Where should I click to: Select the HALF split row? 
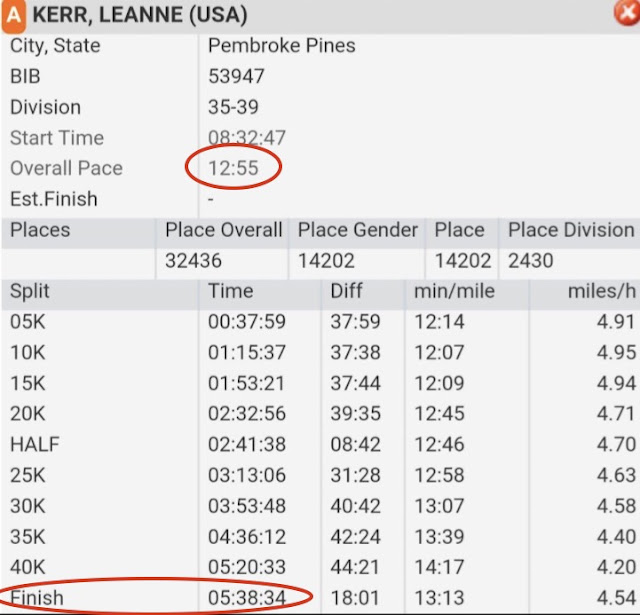click(x=320, y=444)
